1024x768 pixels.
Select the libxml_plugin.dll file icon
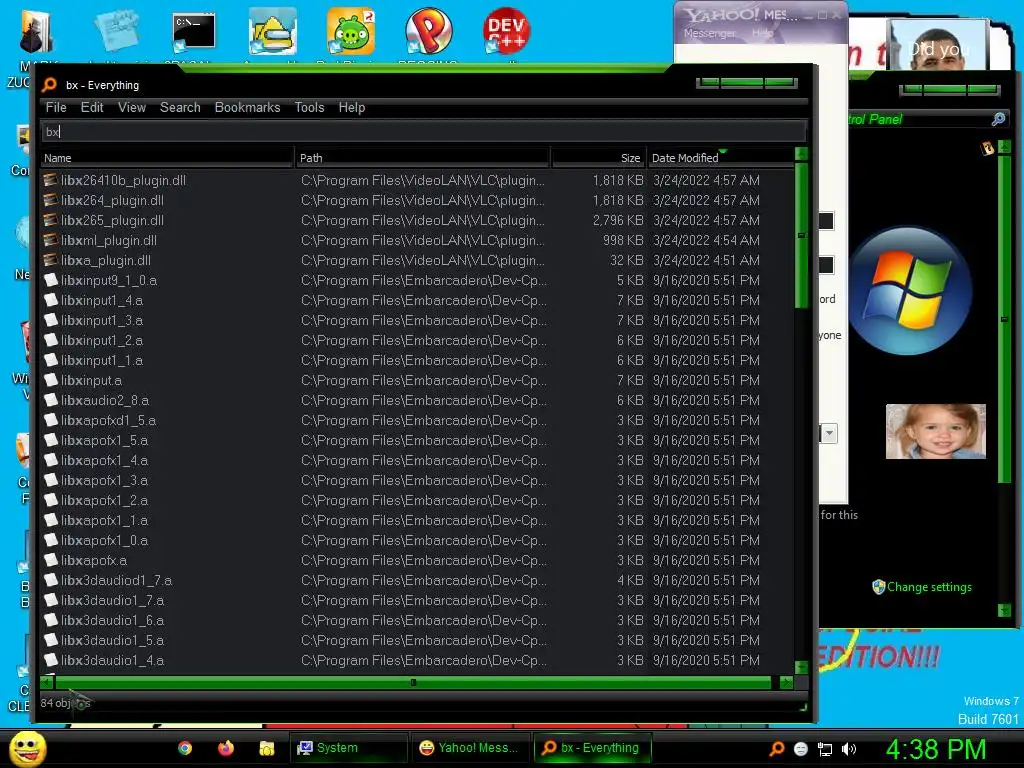tap(50, 240)
